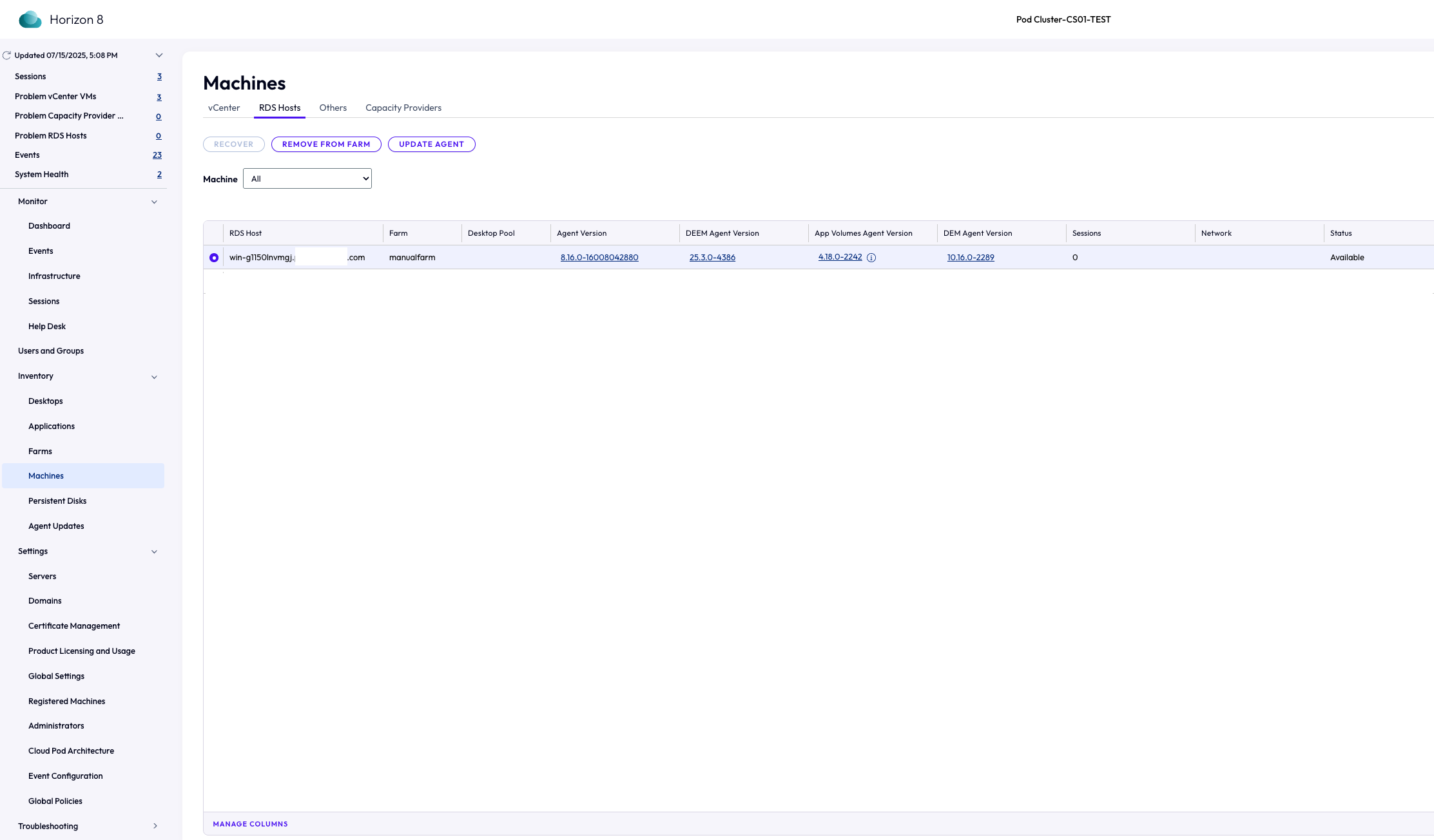Viewport: 1434px width, 840px height.
Task: Collapse the Inventory section
Action: point(154,377)
